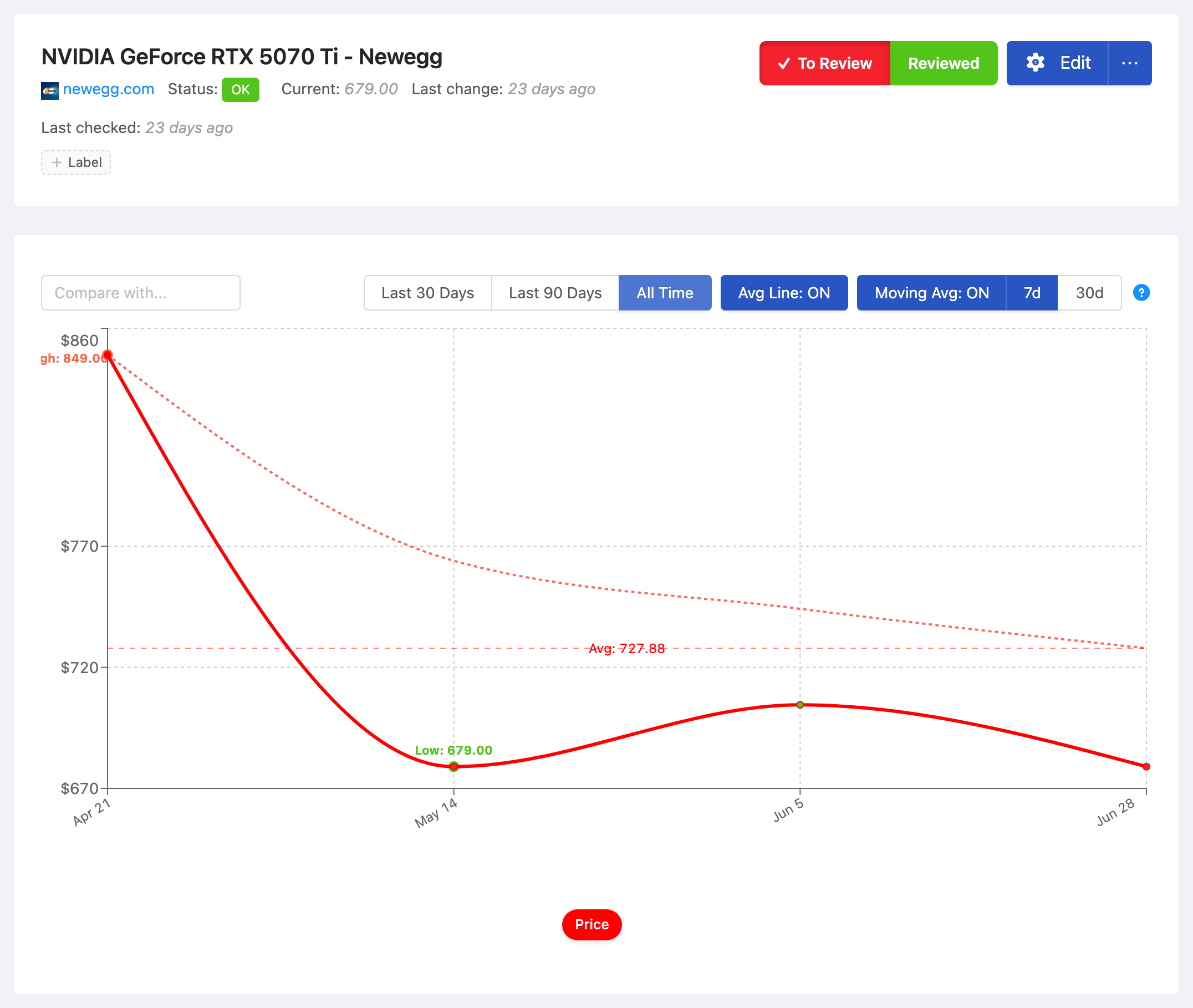Click the Edit gear button
Screen dimensions: 1193x1008
[x=1057, y=63]
